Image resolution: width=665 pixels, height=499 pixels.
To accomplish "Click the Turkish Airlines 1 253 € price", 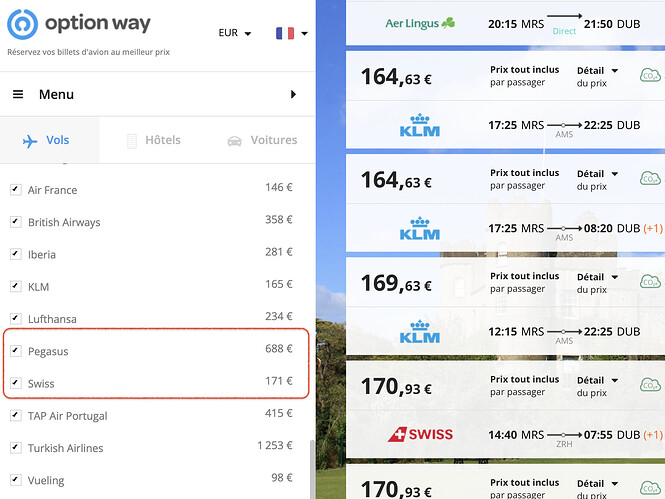I will [275, 446].
